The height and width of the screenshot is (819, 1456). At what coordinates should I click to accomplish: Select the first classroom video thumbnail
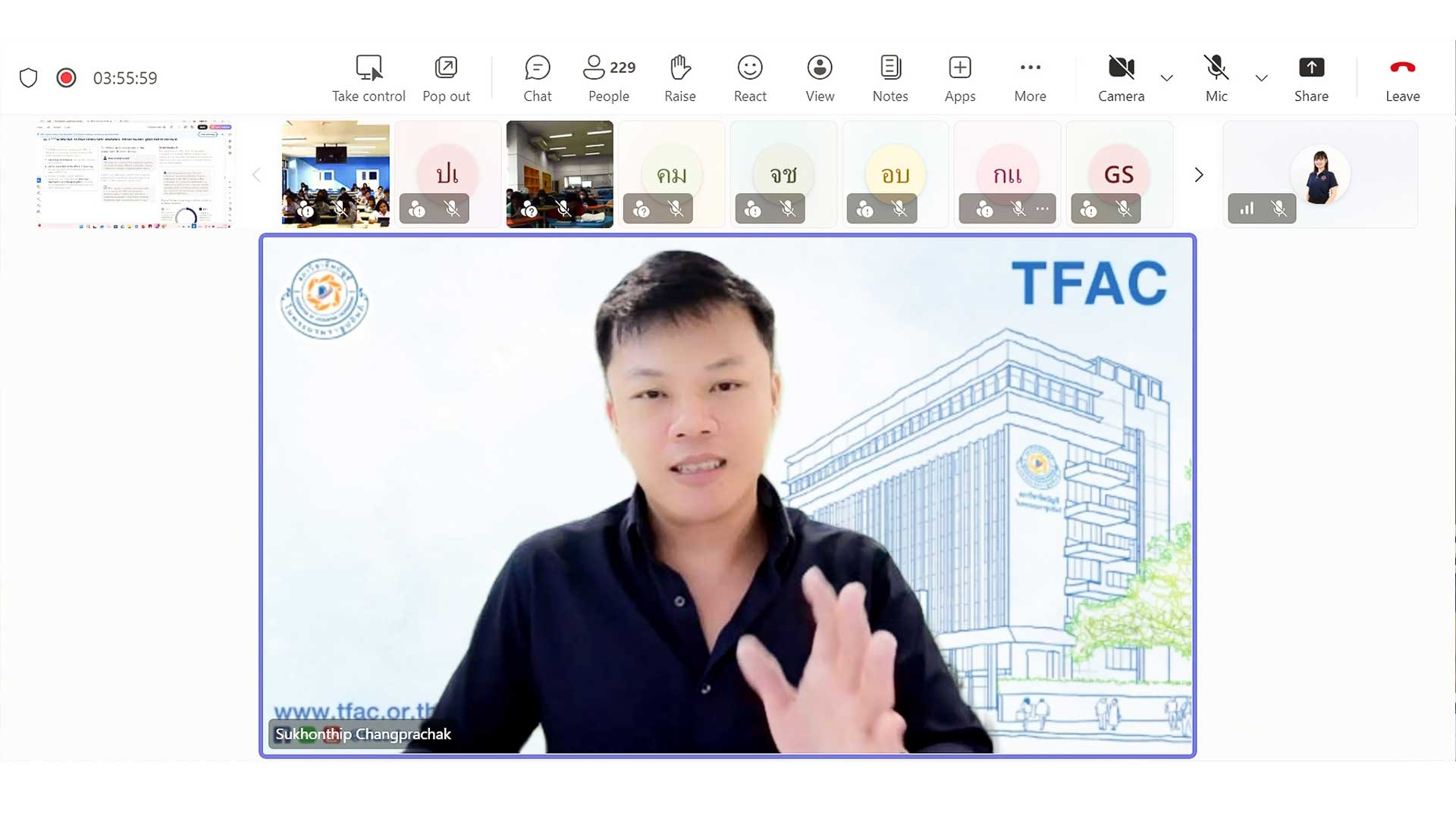pos(336,174)
